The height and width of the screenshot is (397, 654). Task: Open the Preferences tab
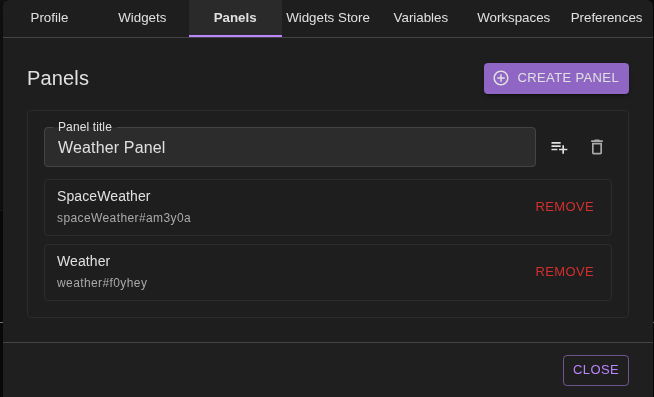[606, 18]
